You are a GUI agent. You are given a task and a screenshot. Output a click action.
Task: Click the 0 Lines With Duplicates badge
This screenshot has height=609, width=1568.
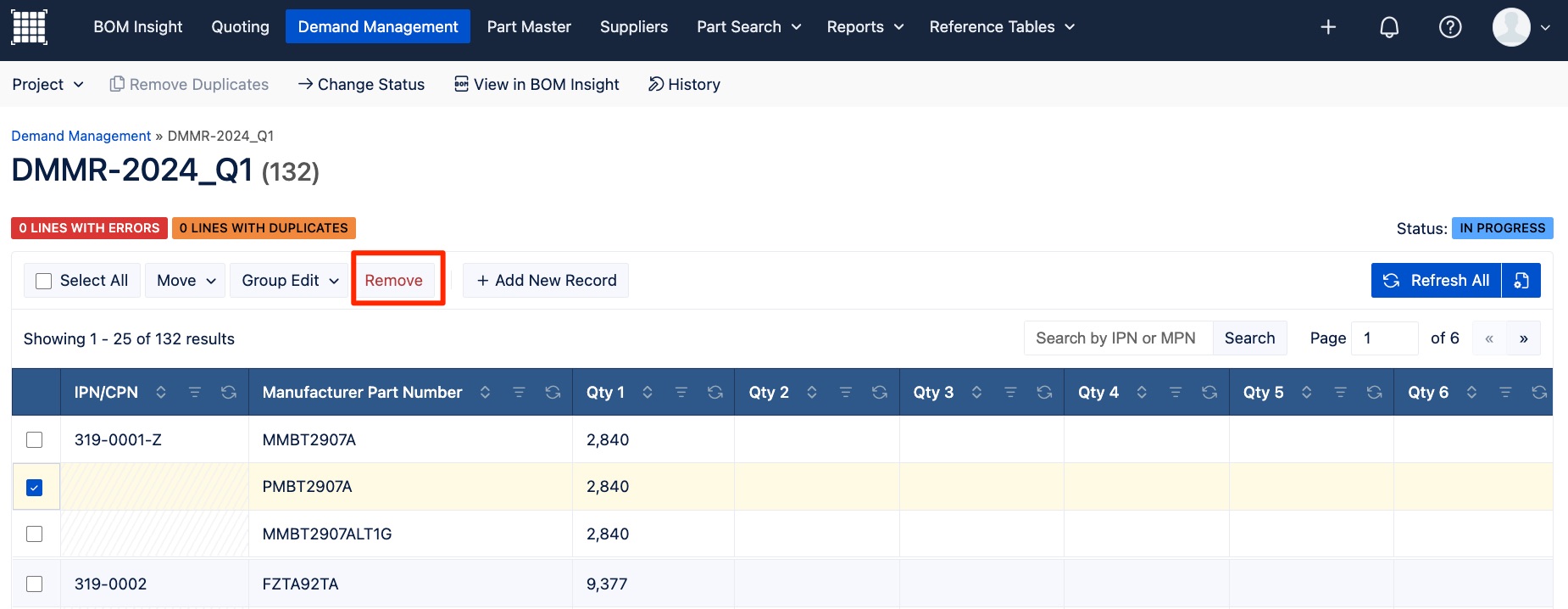264,228
